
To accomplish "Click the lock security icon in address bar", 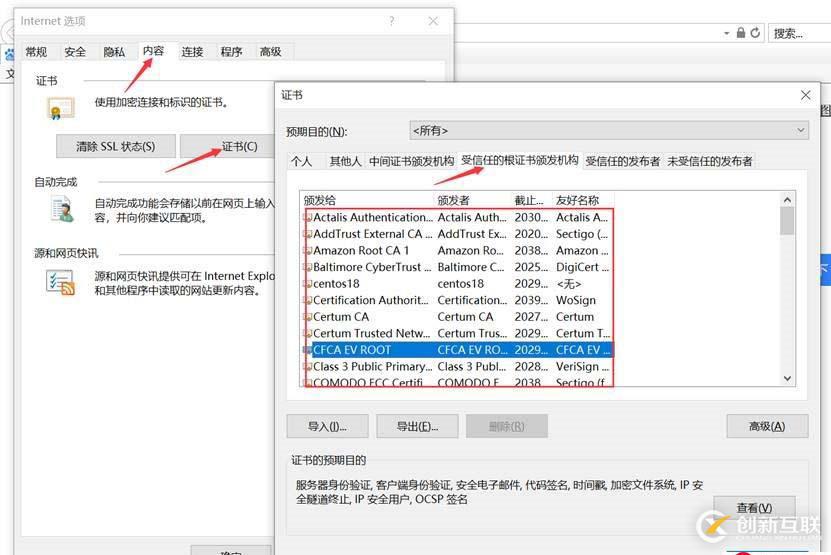I will [741, 33].
